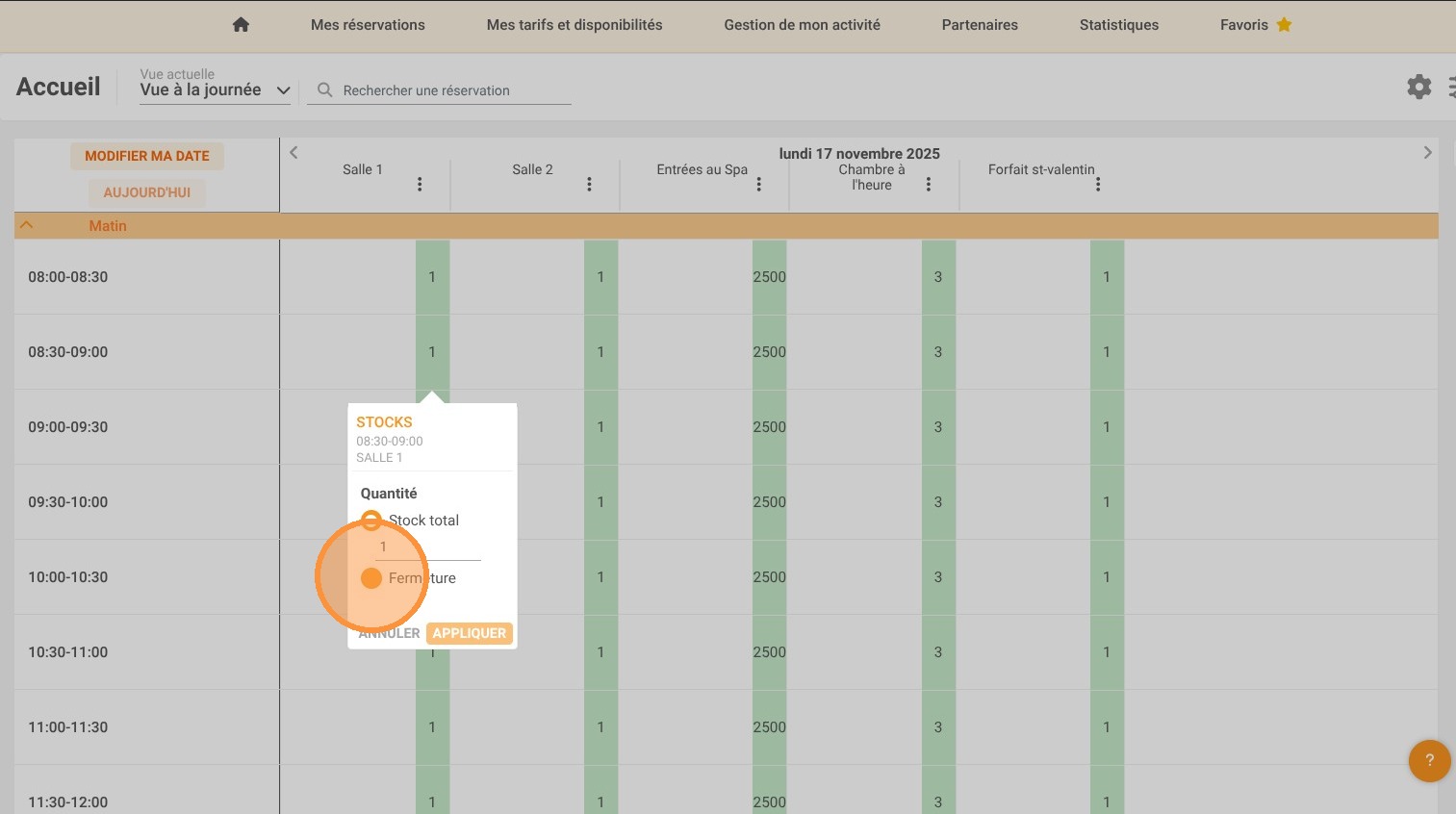1456x814 pixels.
Task: Click the search magnifier icon
Action: pos(325,89)
